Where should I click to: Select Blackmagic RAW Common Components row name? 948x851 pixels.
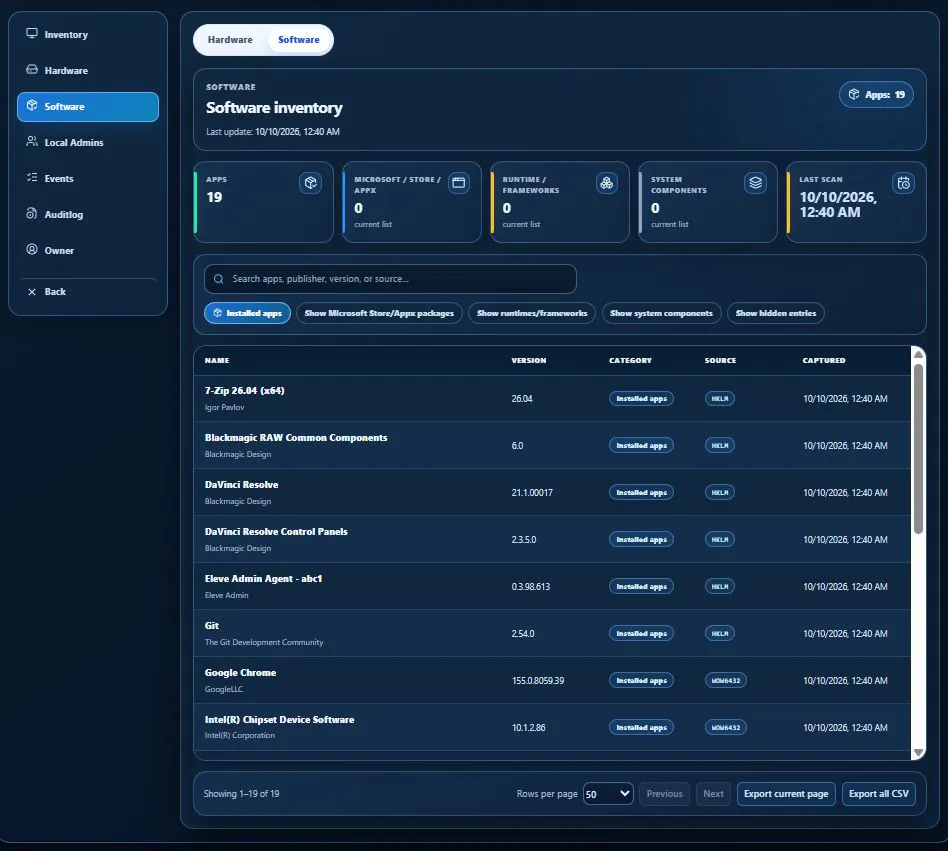pos(296,438)
